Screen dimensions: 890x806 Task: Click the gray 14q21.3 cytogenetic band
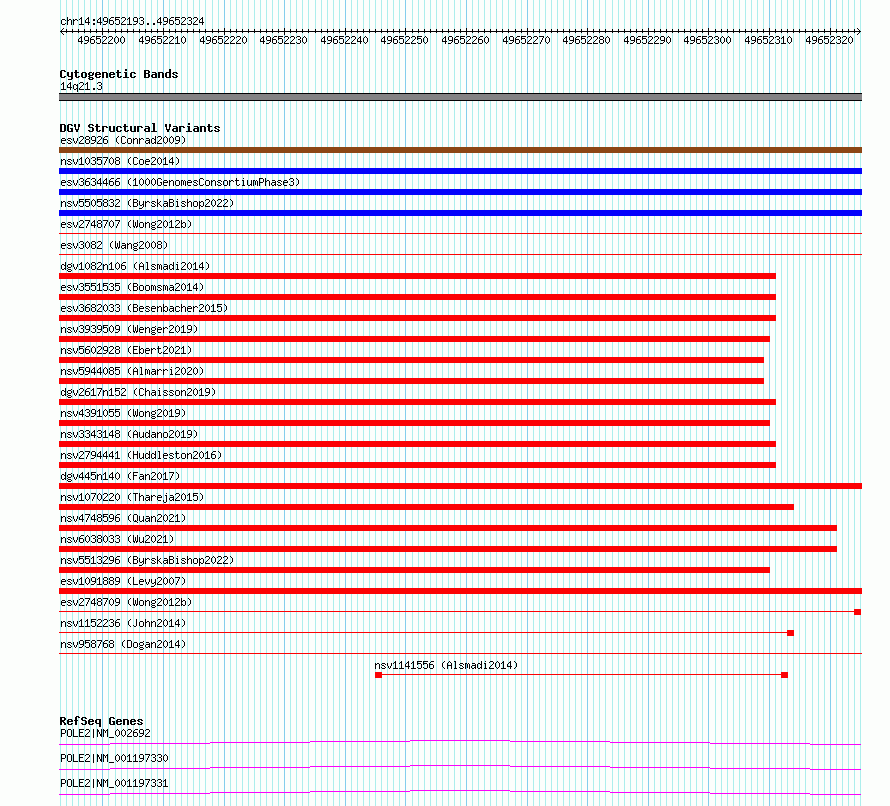point(460,97)
